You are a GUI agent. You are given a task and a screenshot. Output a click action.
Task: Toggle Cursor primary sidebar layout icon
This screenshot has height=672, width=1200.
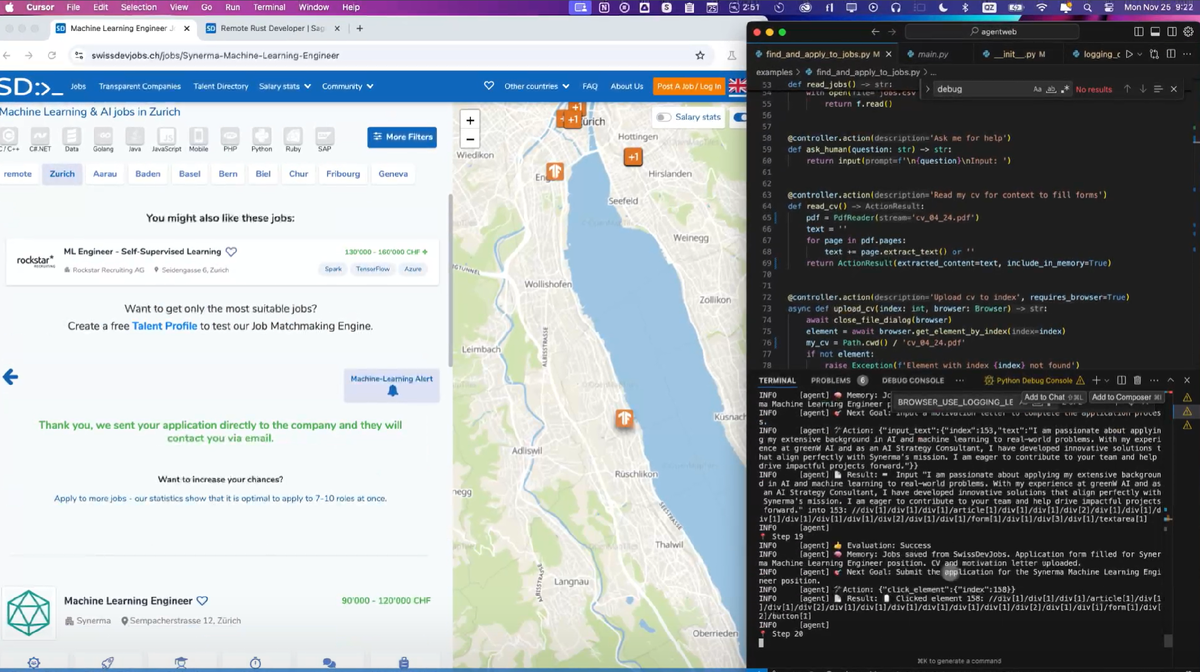coord(1139,32)
